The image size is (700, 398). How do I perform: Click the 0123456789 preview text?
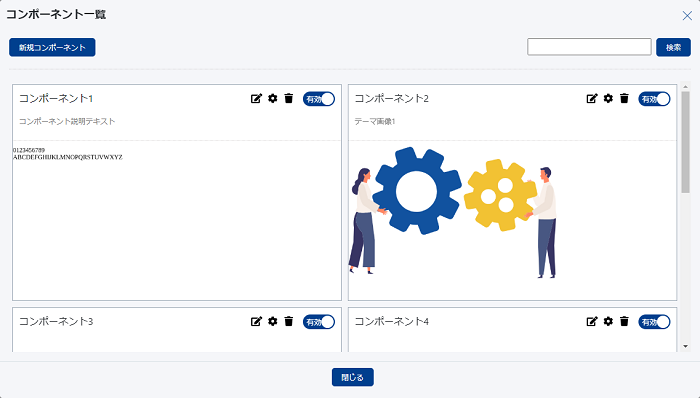point(29,150)
